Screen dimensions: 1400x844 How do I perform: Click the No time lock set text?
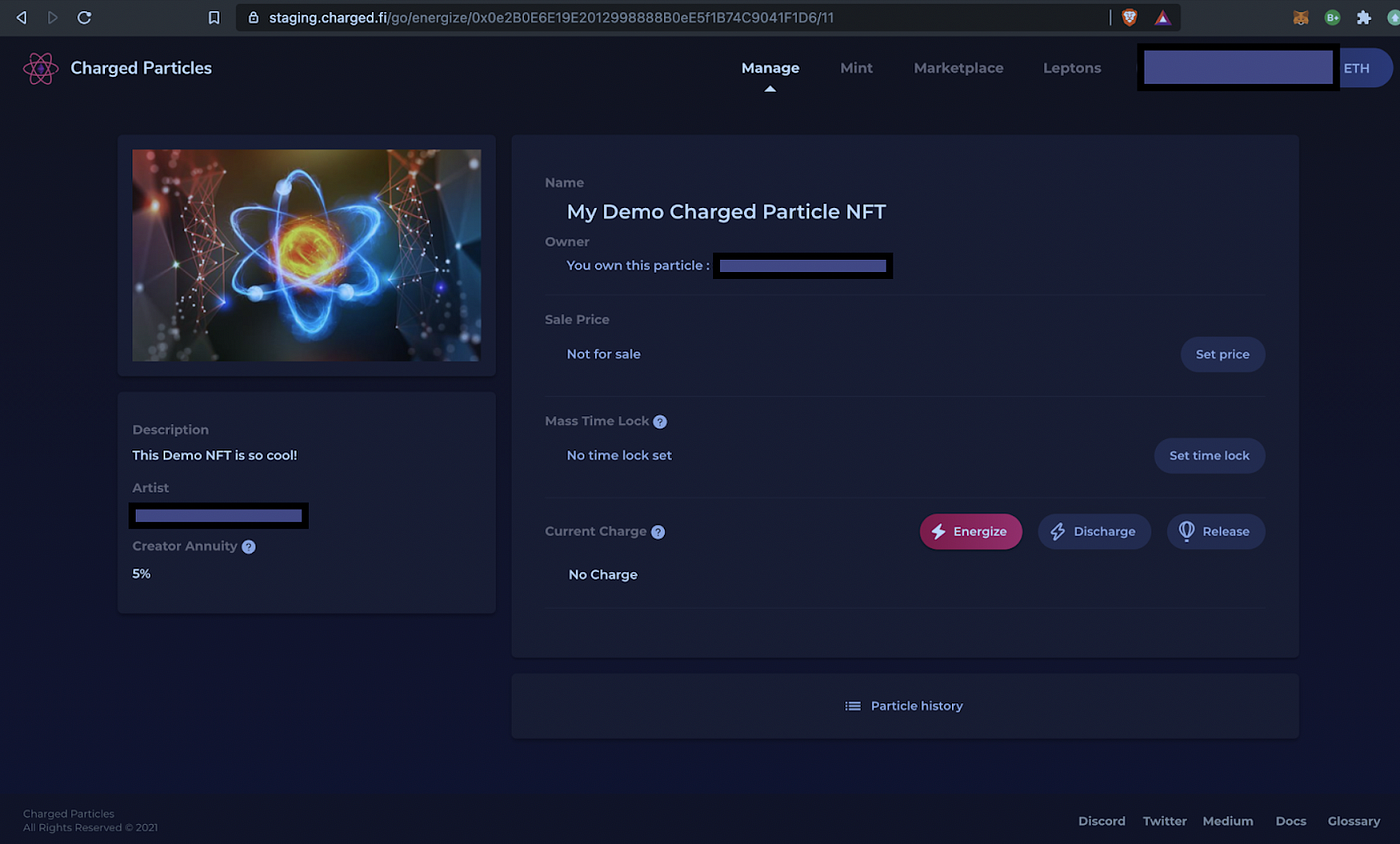619,456
